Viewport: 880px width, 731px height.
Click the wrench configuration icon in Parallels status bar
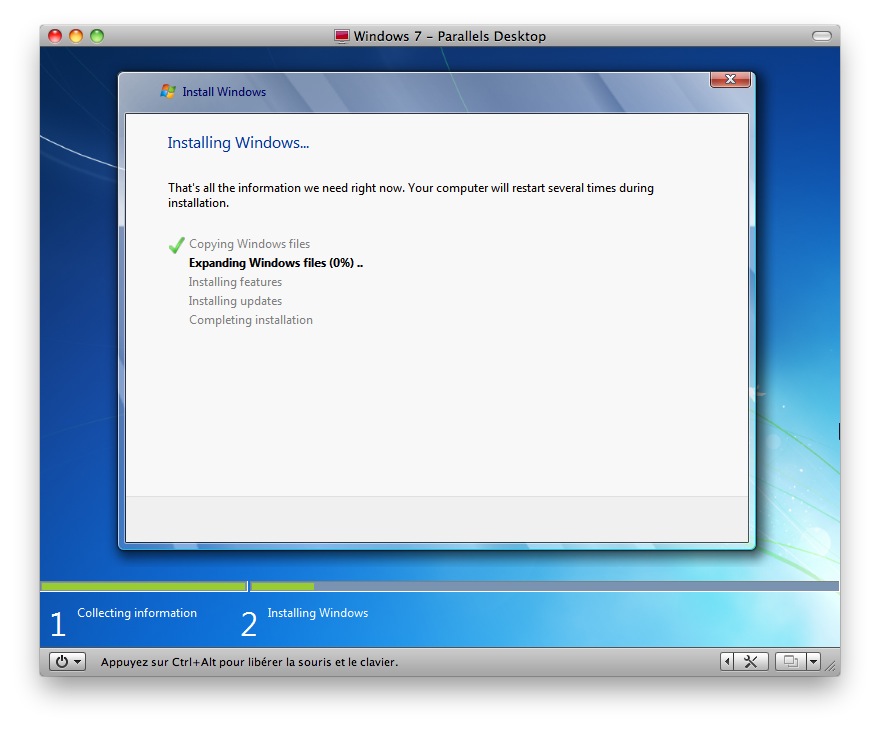[750, 661]
